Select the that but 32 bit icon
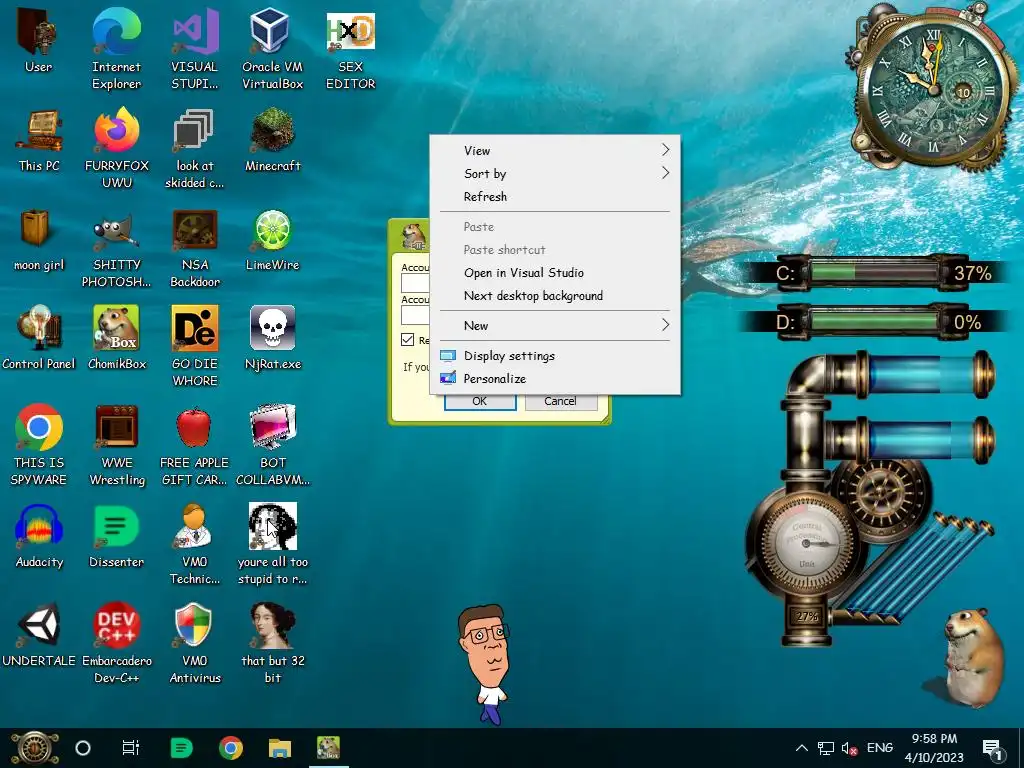This screenshot has width=1024, height=768. click(272, 644)
